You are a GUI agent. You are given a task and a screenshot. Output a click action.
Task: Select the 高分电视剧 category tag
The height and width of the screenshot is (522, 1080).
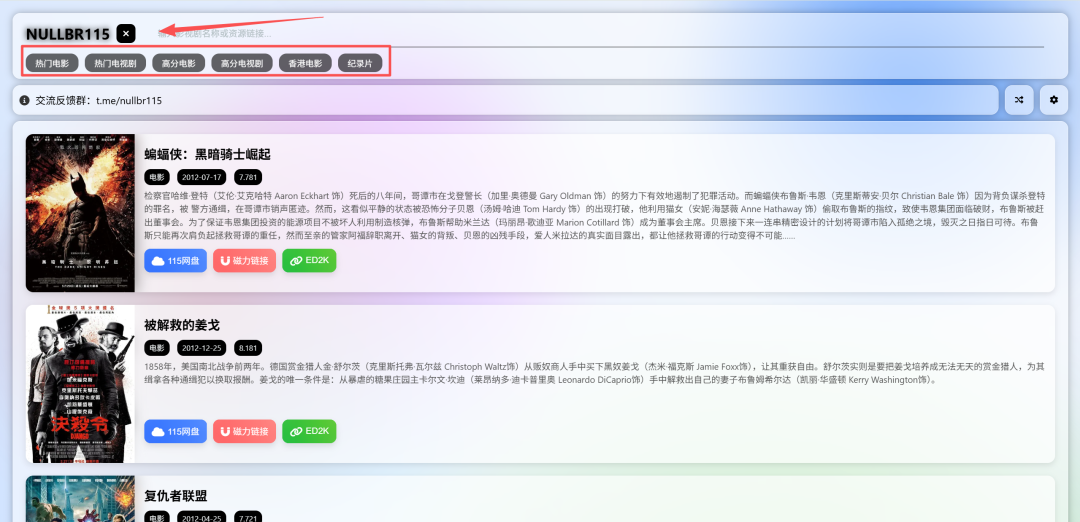coord(242,63)
